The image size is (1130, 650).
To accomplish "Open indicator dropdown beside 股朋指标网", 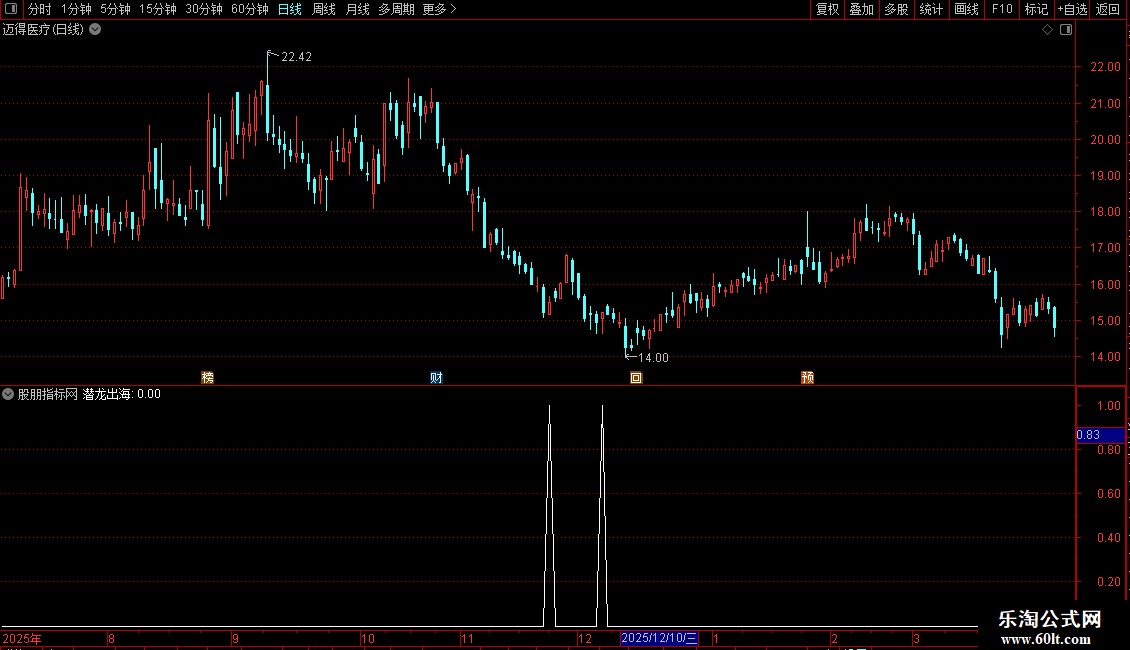I will (x=8, y=394).
